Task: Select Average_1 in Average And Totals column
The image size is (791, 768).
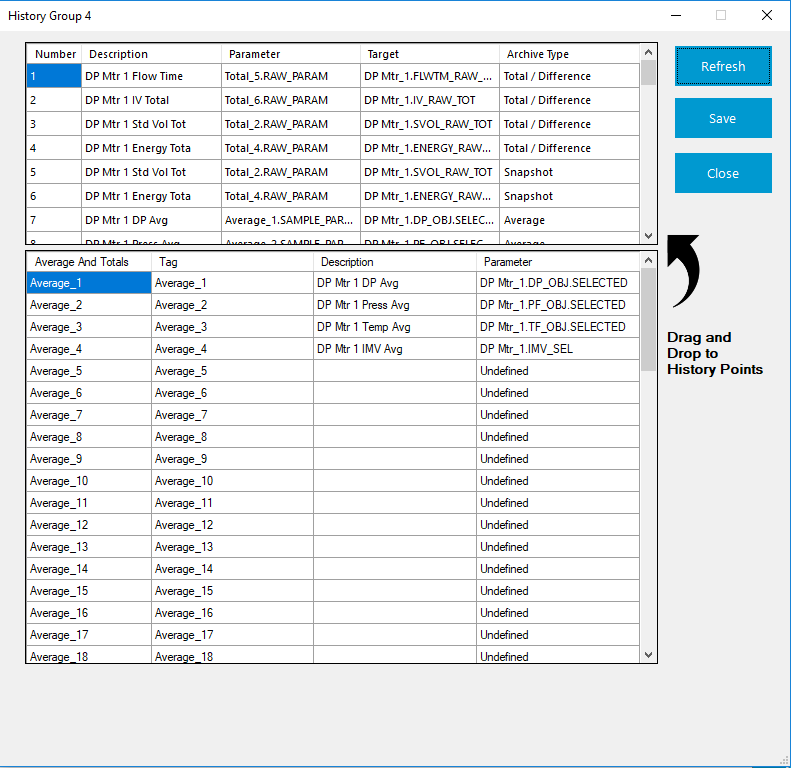Action: point(89,283)
